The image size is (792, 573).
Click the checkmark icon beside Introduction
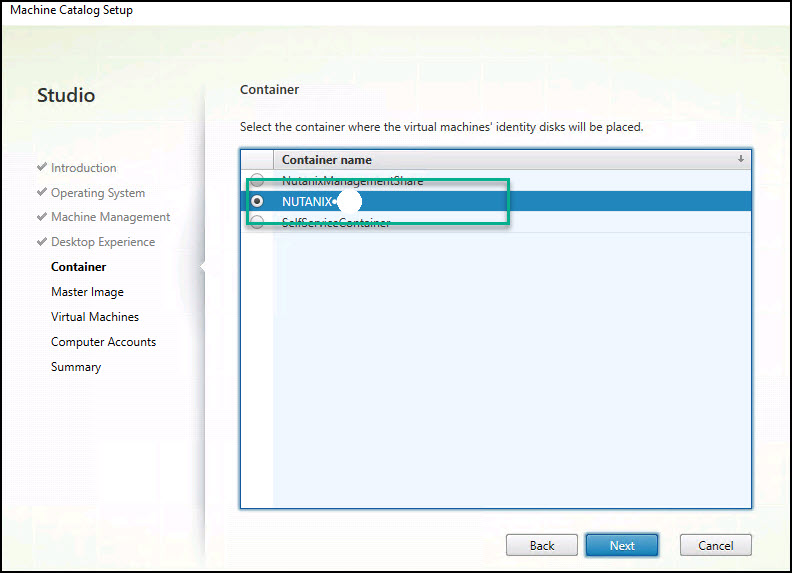click(x=42, y=168)
